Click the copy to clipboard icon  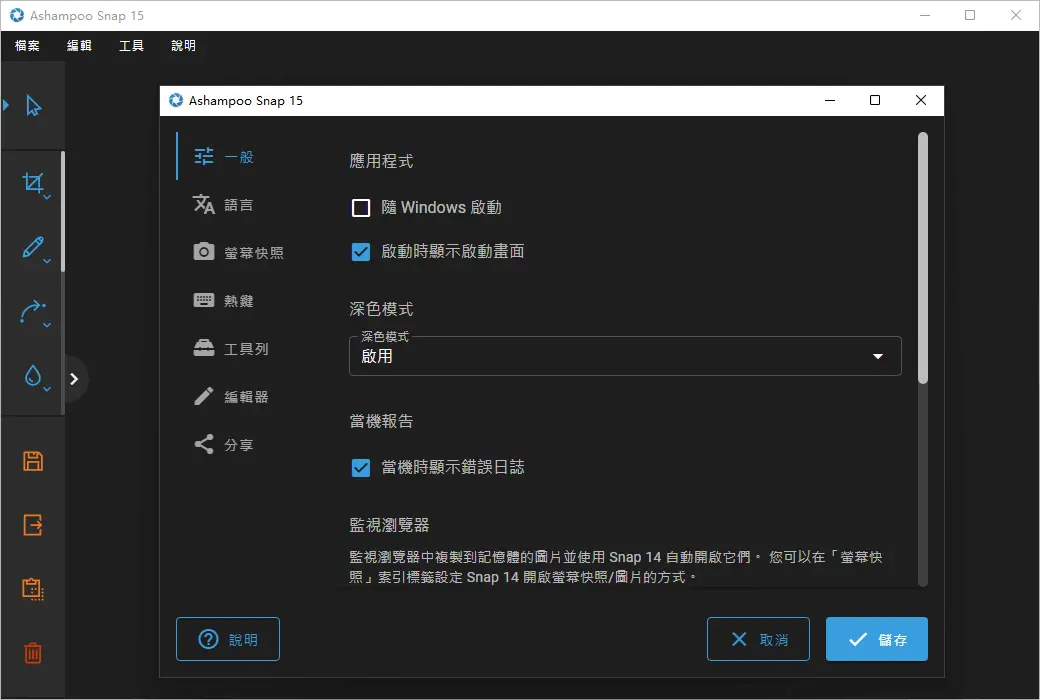pyautogui.click(x=33, y=589)
